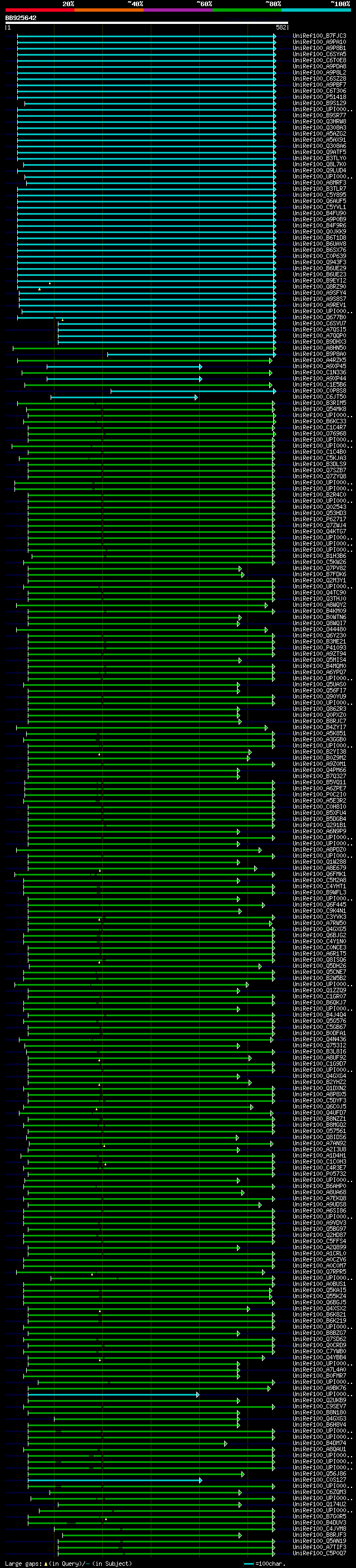This screenshot has height=1568, width=356.
Task: Click the cyan alignment bar for C0S127
Action: pos(115,1480)
